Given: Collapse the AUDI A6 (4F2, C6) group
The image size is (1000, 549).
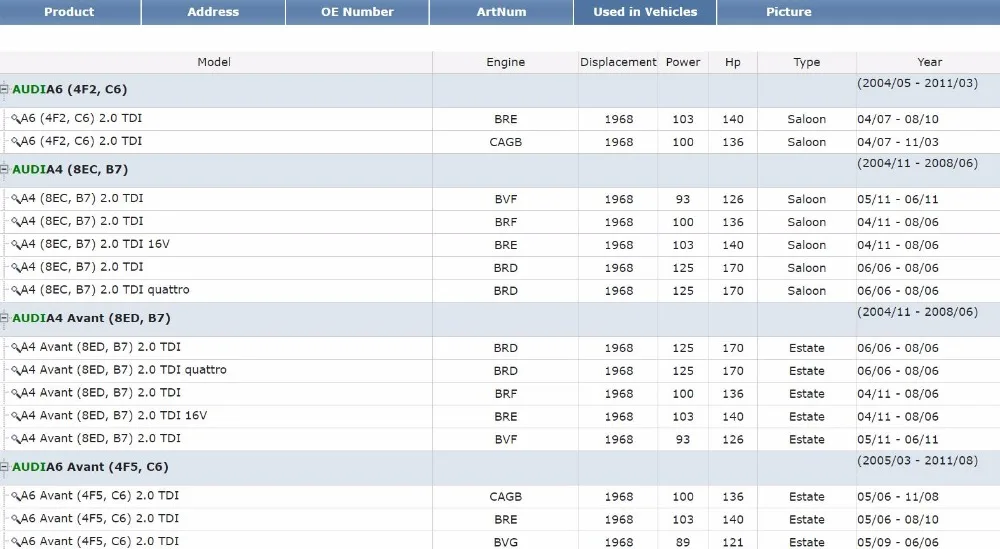Looking at the screenshot, I should tap(4, 89).
